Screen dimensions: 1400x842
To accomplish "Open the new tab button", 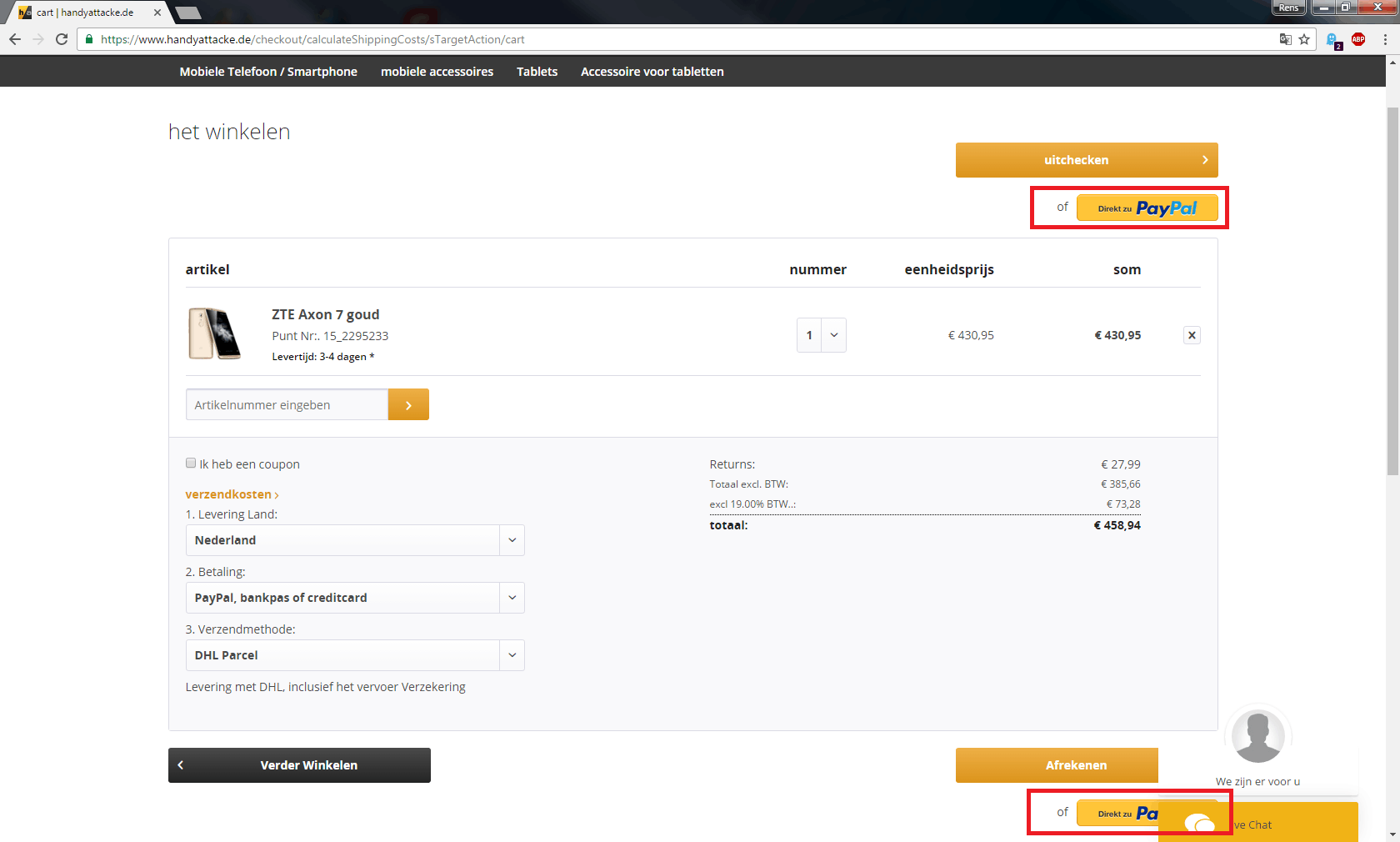I will tap(187, 13).
